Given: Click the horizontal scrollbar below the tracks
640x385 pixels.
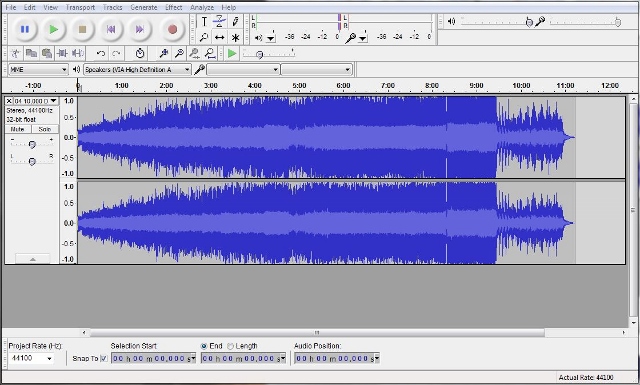Looking at the screenshot, I should point(317,333).
